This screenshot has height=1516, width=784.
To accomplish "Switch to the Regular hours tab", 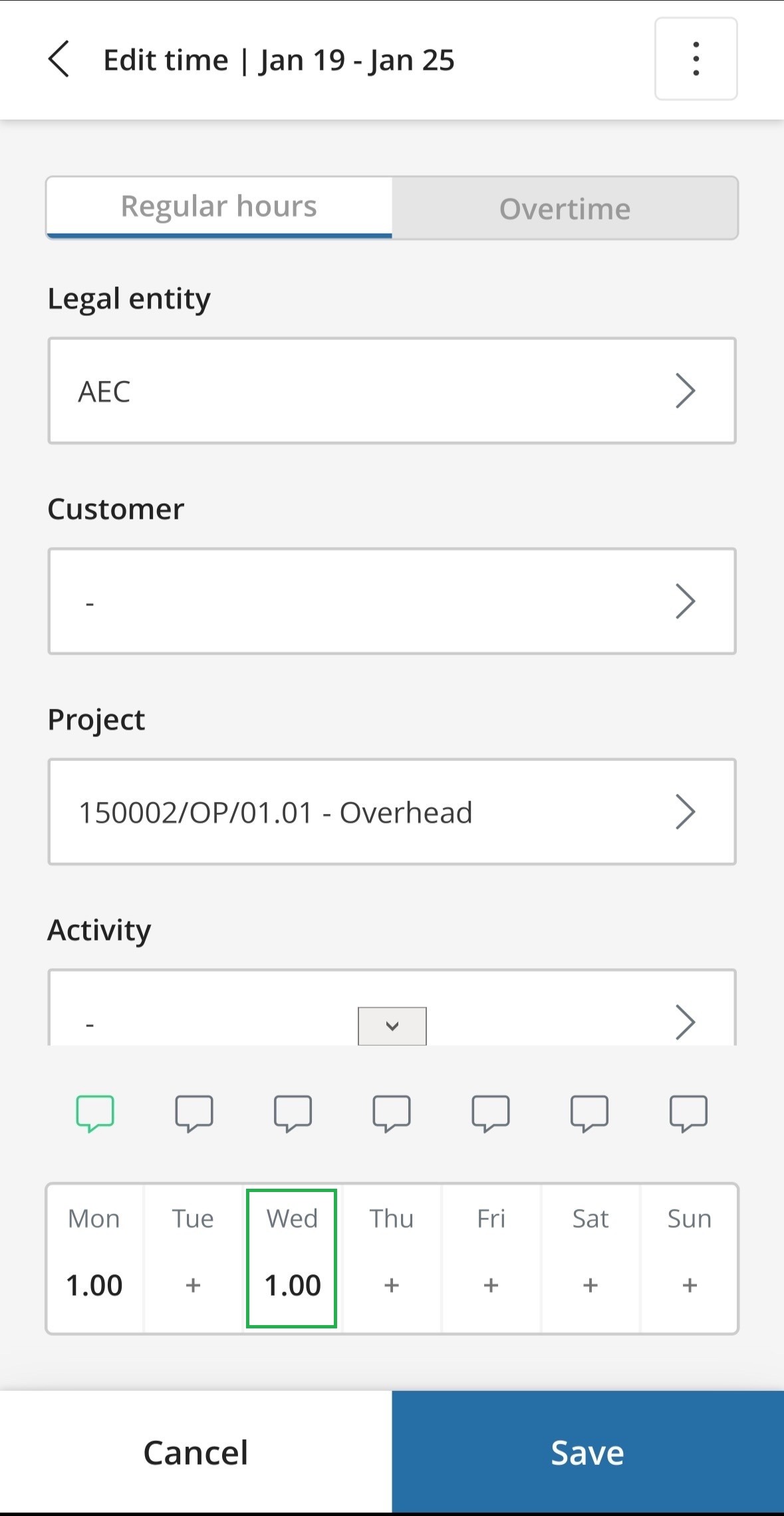I will coord(219,207).
